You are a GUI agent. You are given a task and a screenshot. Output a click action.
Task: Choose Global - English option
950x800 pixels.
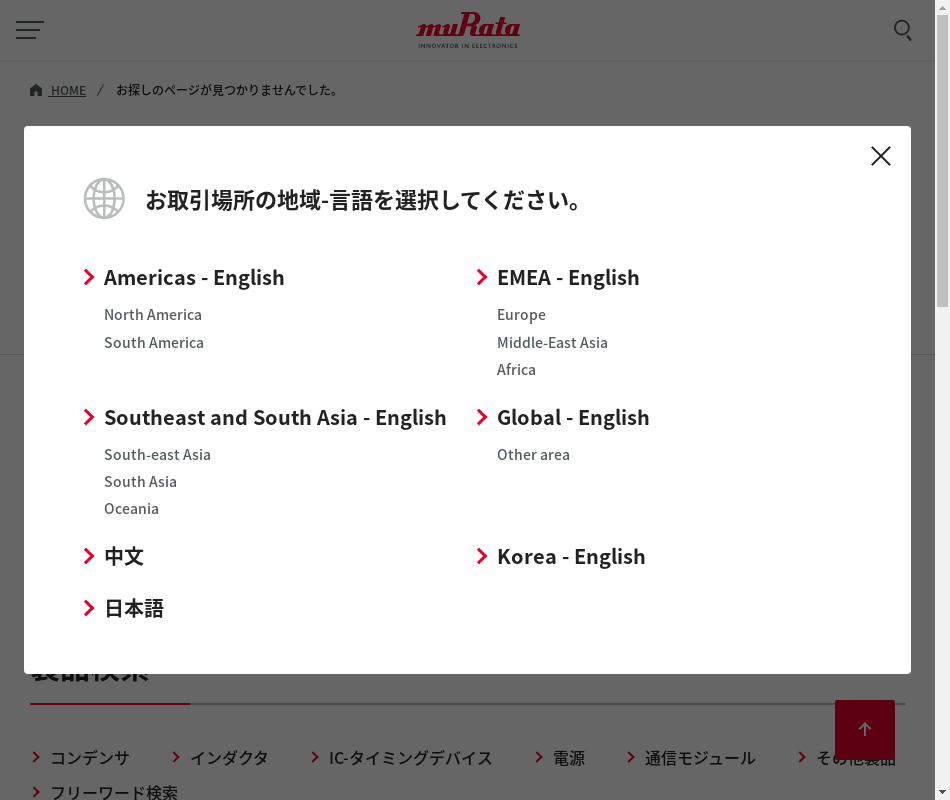tap(572, 417)
